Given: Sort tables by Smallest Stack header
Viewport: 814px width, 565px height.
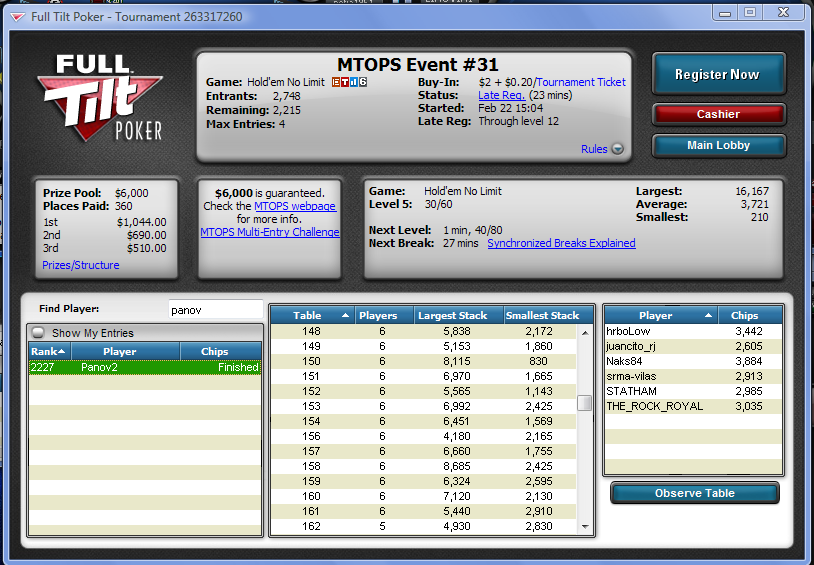Looking at the screenshot, I should pyautogui.click(x=548, y=315).
